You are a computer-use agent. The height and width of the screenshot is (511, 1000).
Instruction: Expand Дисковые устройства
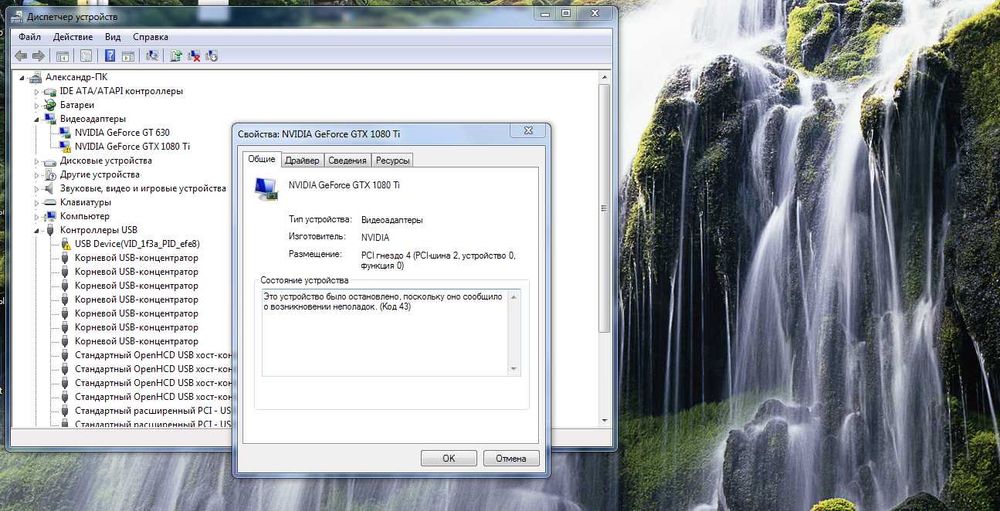point(37,161)
